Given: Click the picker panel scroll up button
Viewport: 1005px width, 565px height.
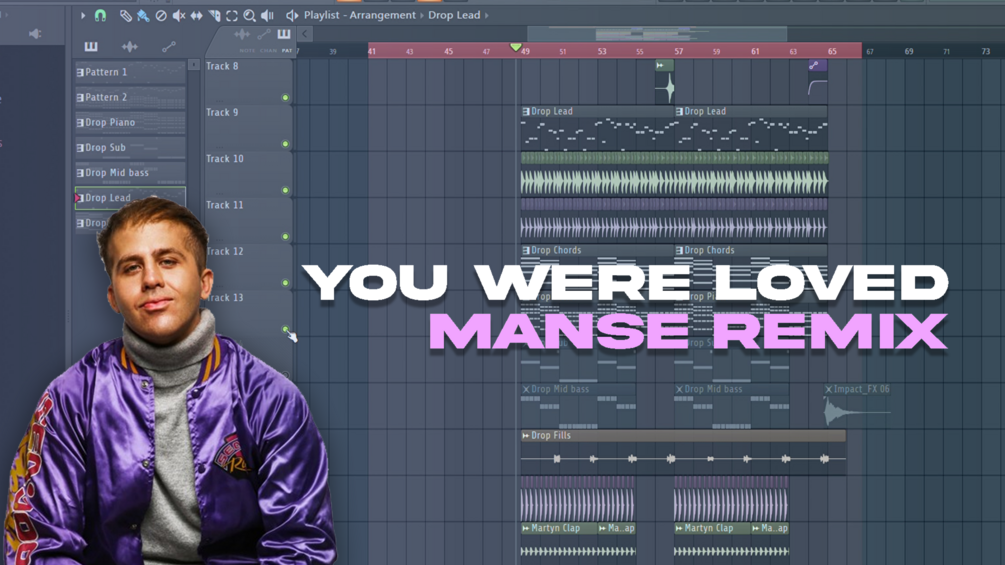Looking at the screenshot, I should click(194, 64).
